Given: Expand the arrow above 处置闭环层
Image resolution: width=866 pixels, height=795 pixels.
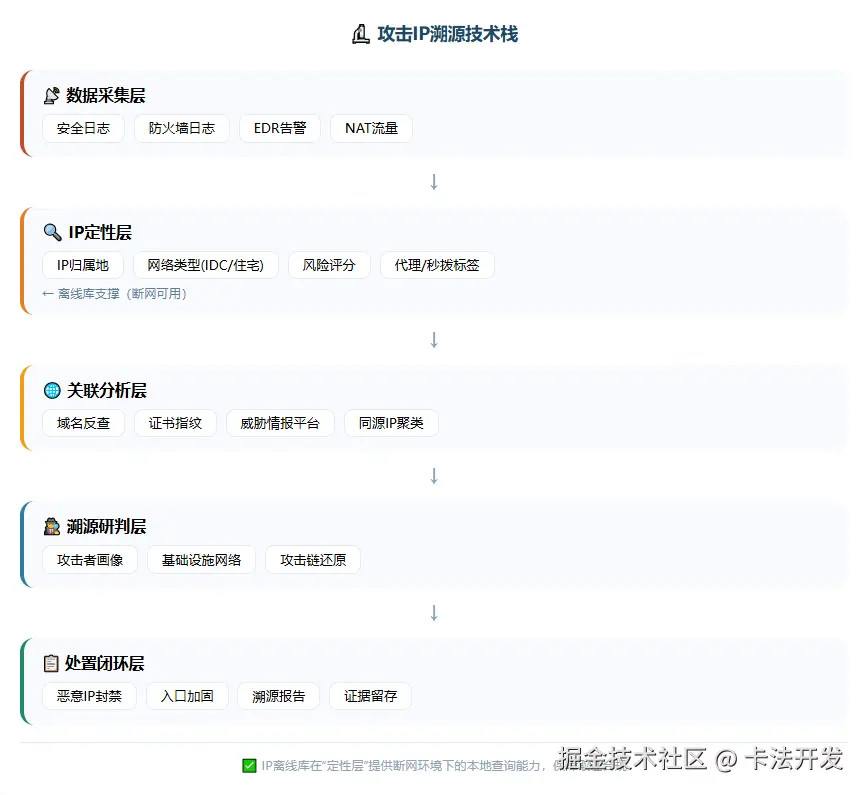Looking at the screenshot, I should 433,613.
